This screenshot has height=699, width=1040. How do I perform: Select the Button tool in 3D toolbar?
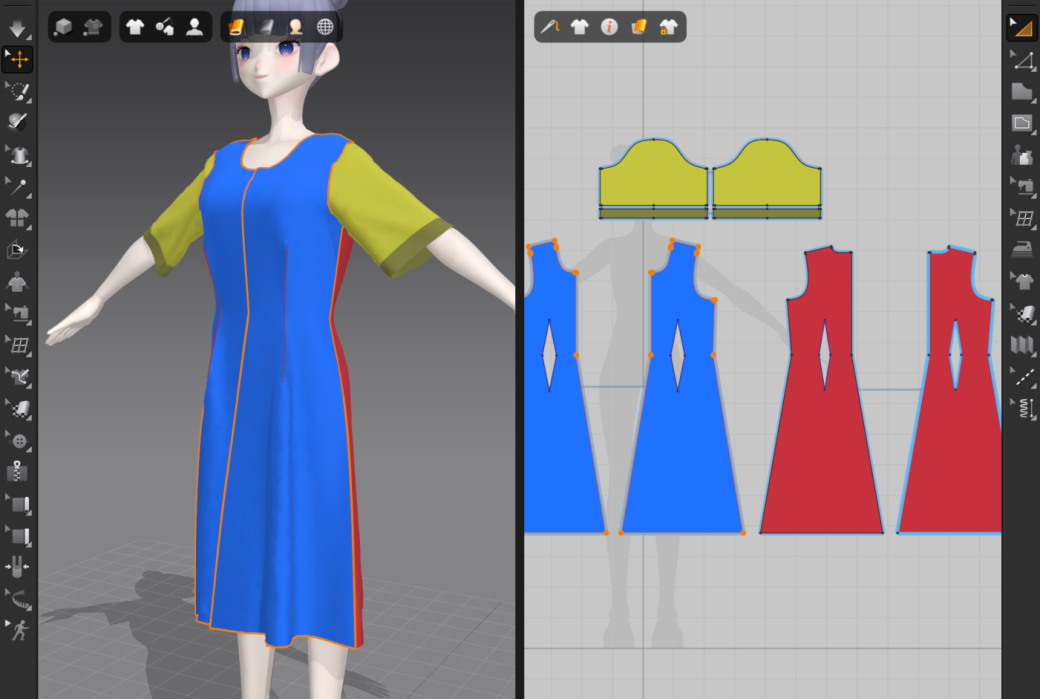[18, 441]
